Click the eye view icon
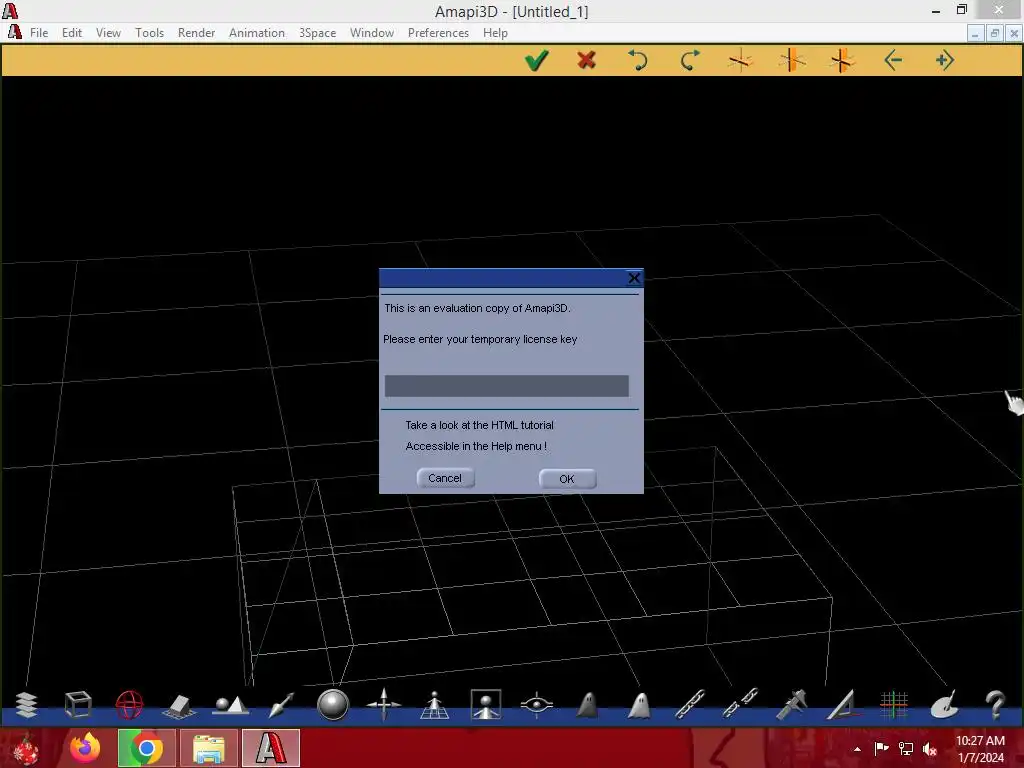Screen dimensions: 1024x768 click(537, 705)
